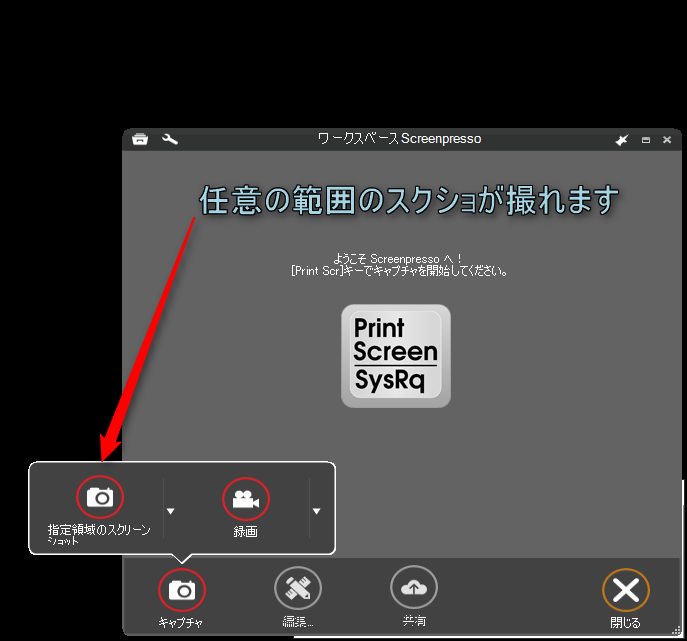Click the Print Screen SysRq key image

coord(396,356)
